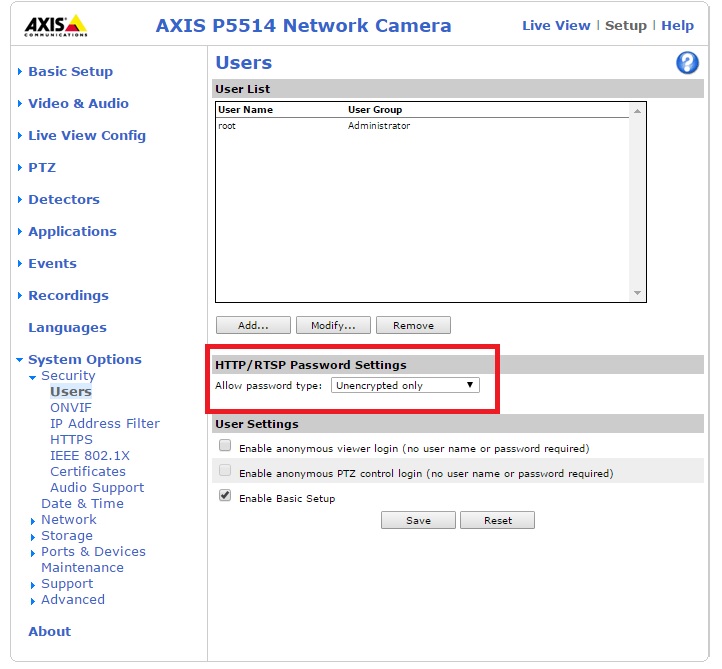
Task: Open the Allow password type dropdown
Action: [x=405, y=385]
